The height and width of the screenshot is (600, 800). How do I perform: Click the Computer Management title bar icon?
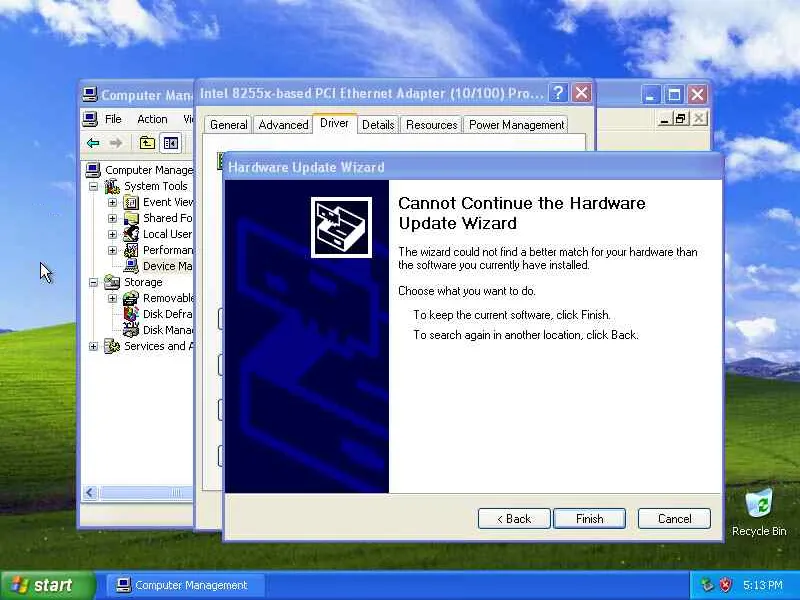90,94
